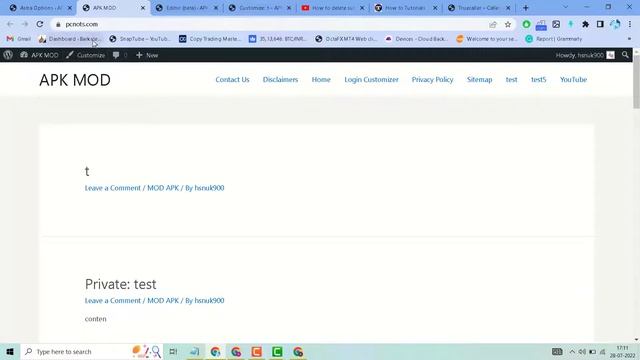Open the Copy Trading bookmark
Screen dimensions: 640x360
[x=210, y=39]
